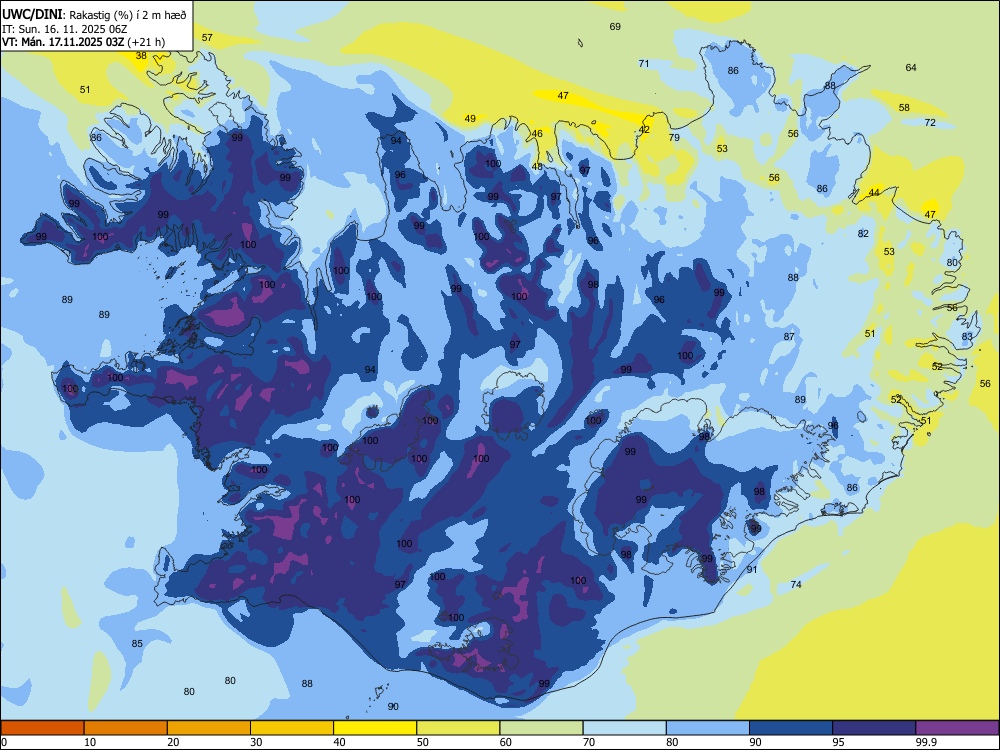This screenshot has width=1000, height=750.
Task: Click the '60' legend scale label
Action: (x=506, y=742)
